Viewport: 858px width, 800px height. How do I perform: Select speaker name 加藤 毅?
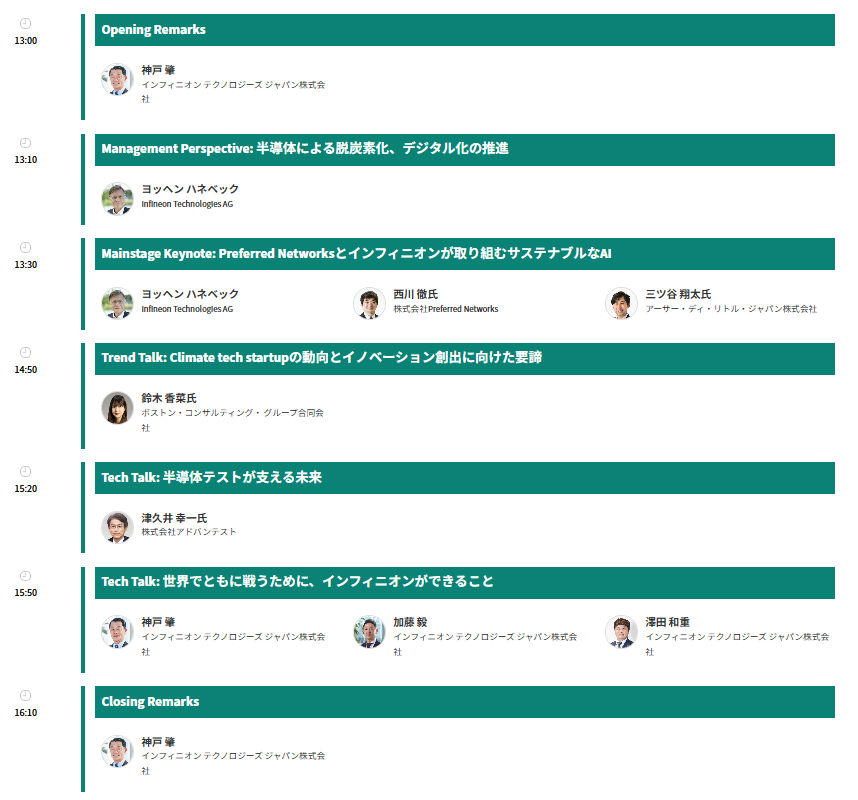pyautogui.click(x=410, y=622)
